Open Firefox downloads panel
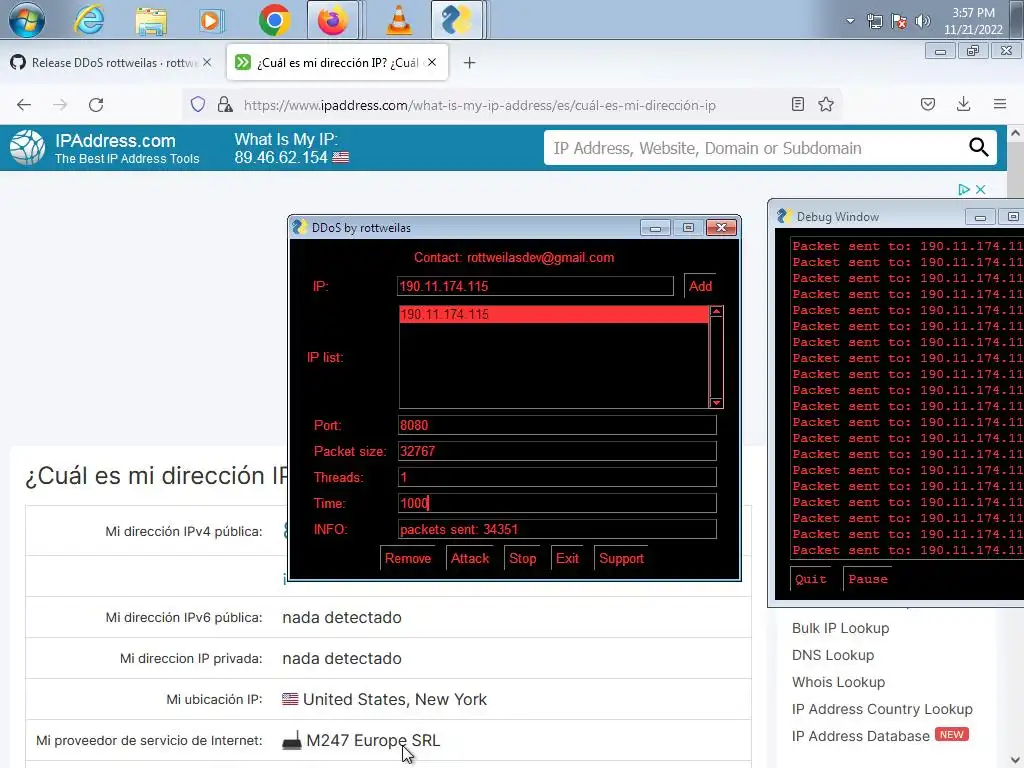This screenshot has width=1024, height=768. 963,104
